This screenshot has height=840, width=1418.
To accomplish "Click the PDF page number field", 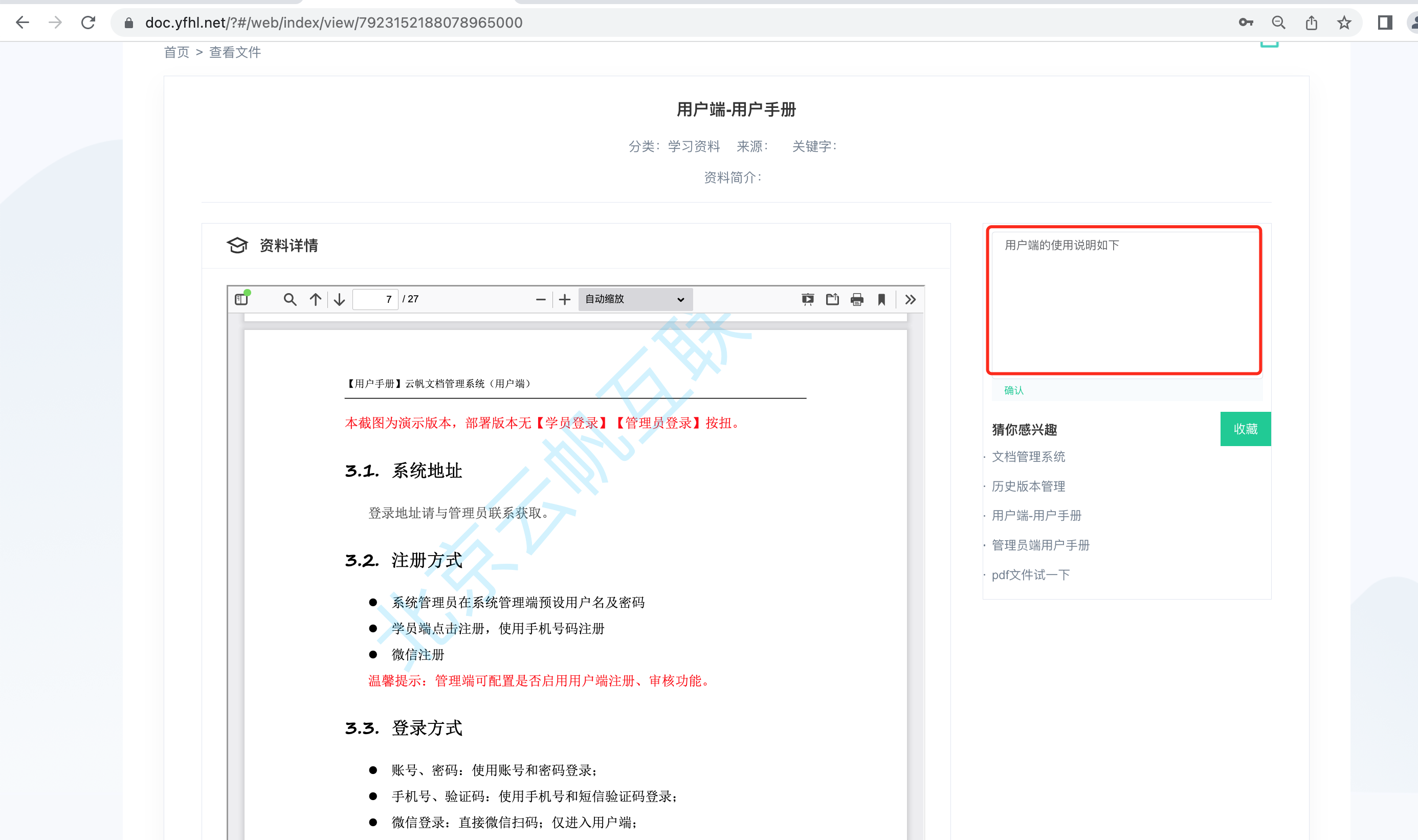I will coord(374,299).
